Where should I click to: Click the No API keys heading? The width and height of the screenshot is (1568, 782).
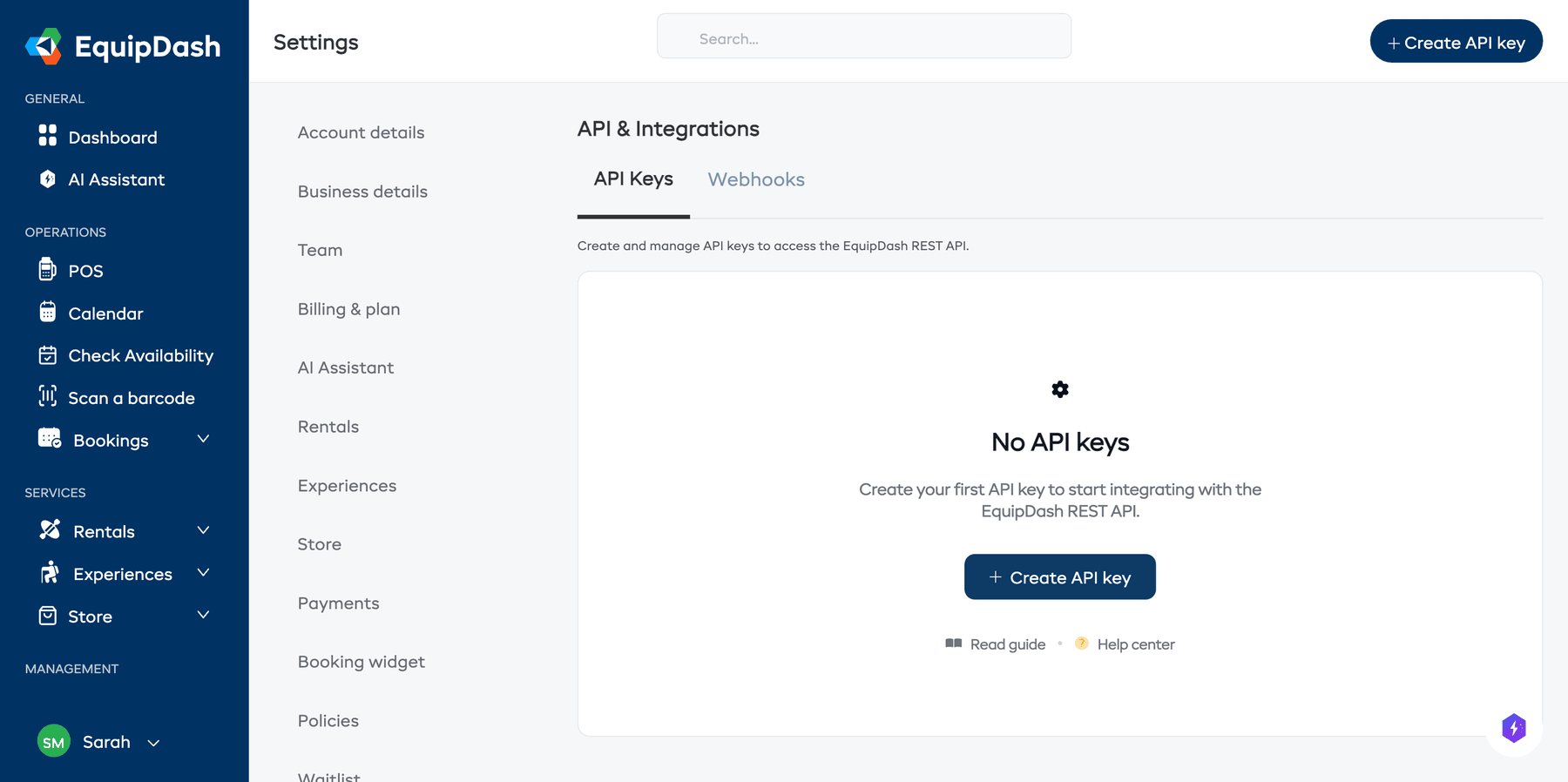(x=1060, y=442)
